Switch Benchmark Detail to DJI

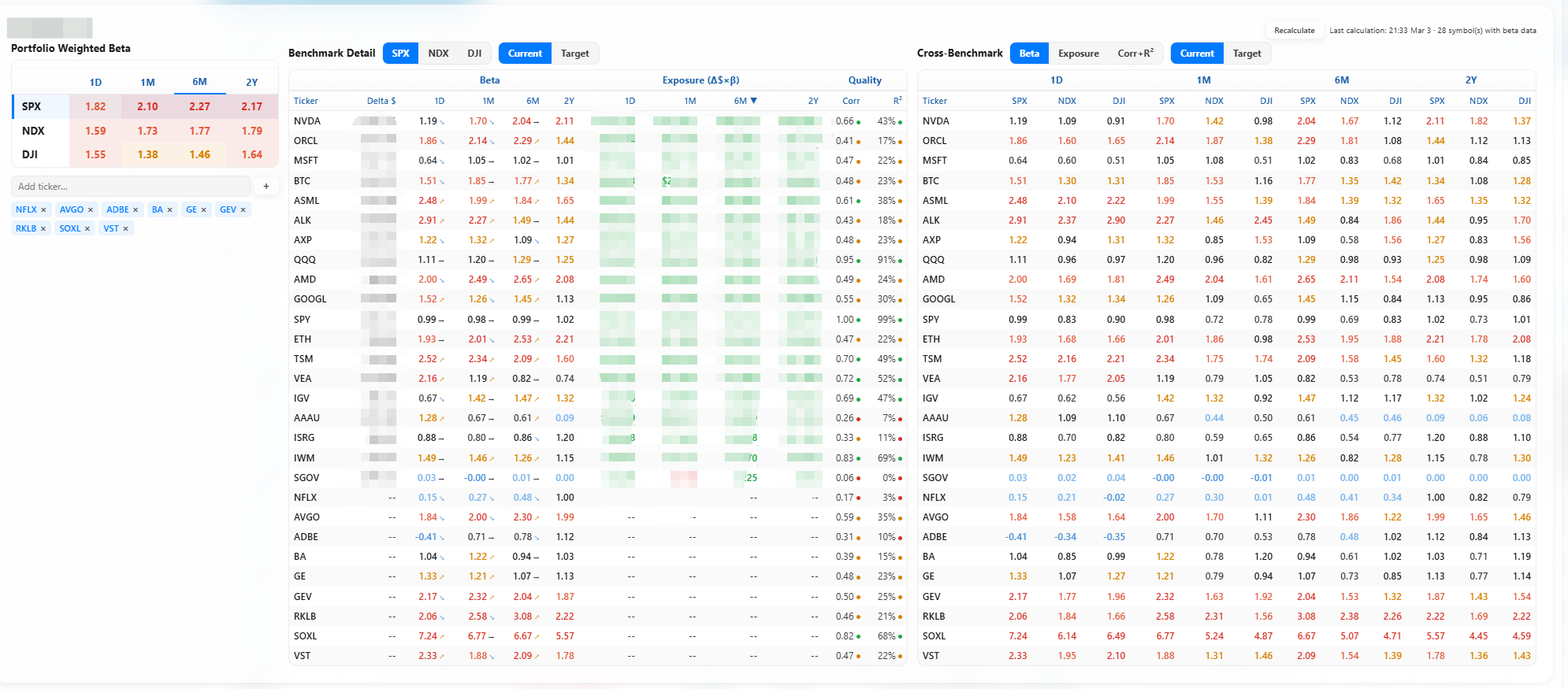(474, 54)
